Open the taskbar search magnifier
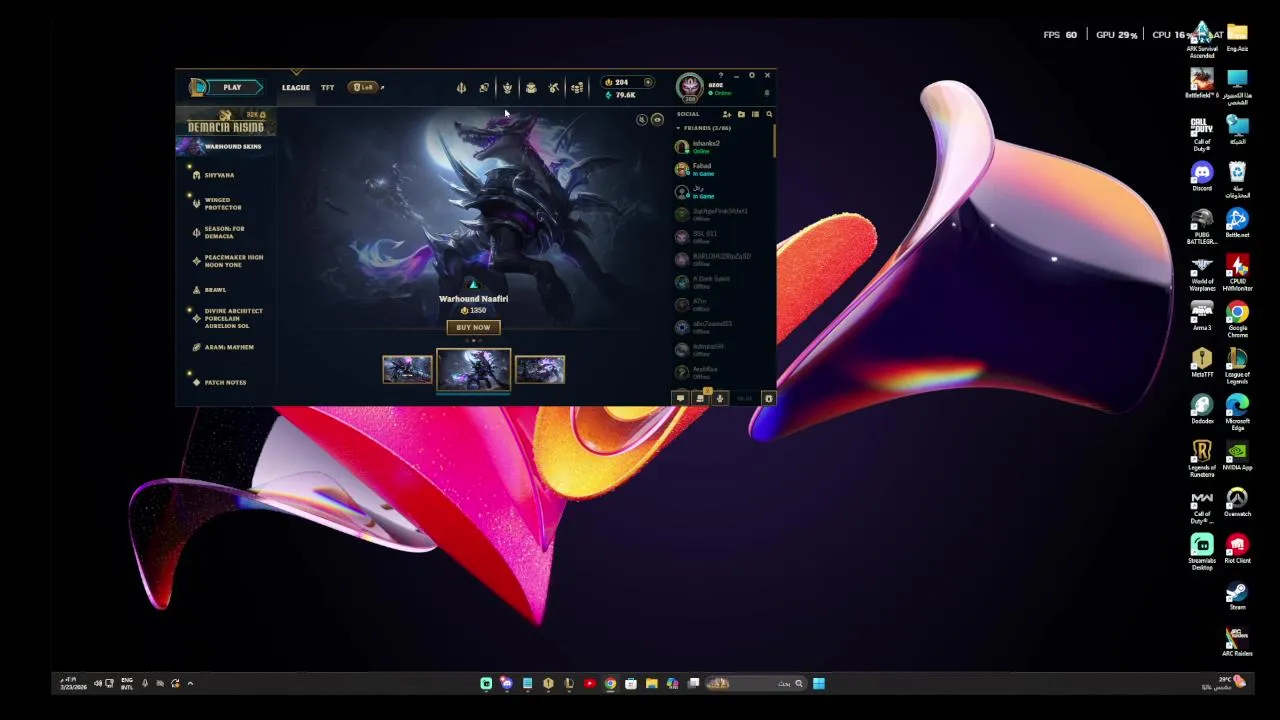 (798, 684)
